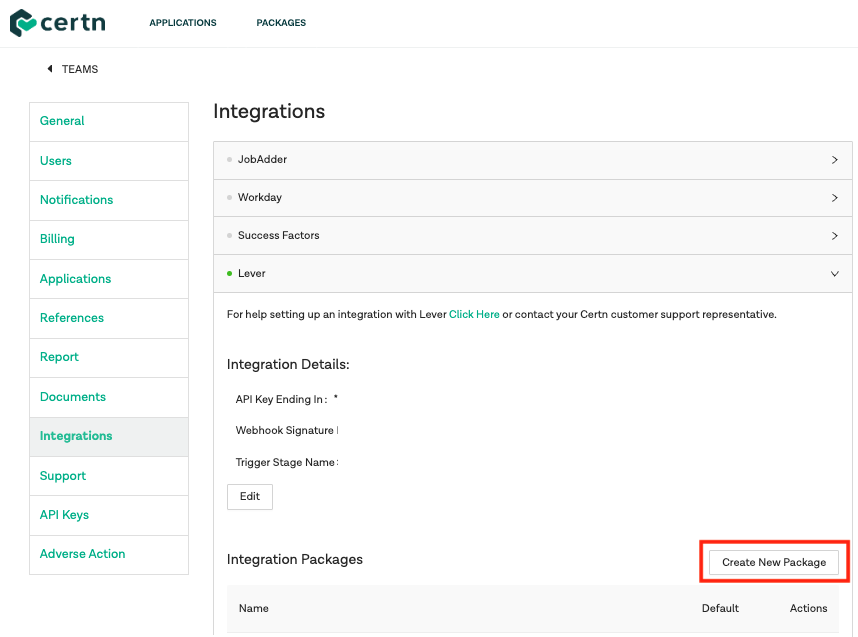Click the Name column header
The height and width of the screenshot is (637, 858).
[254, 609]
